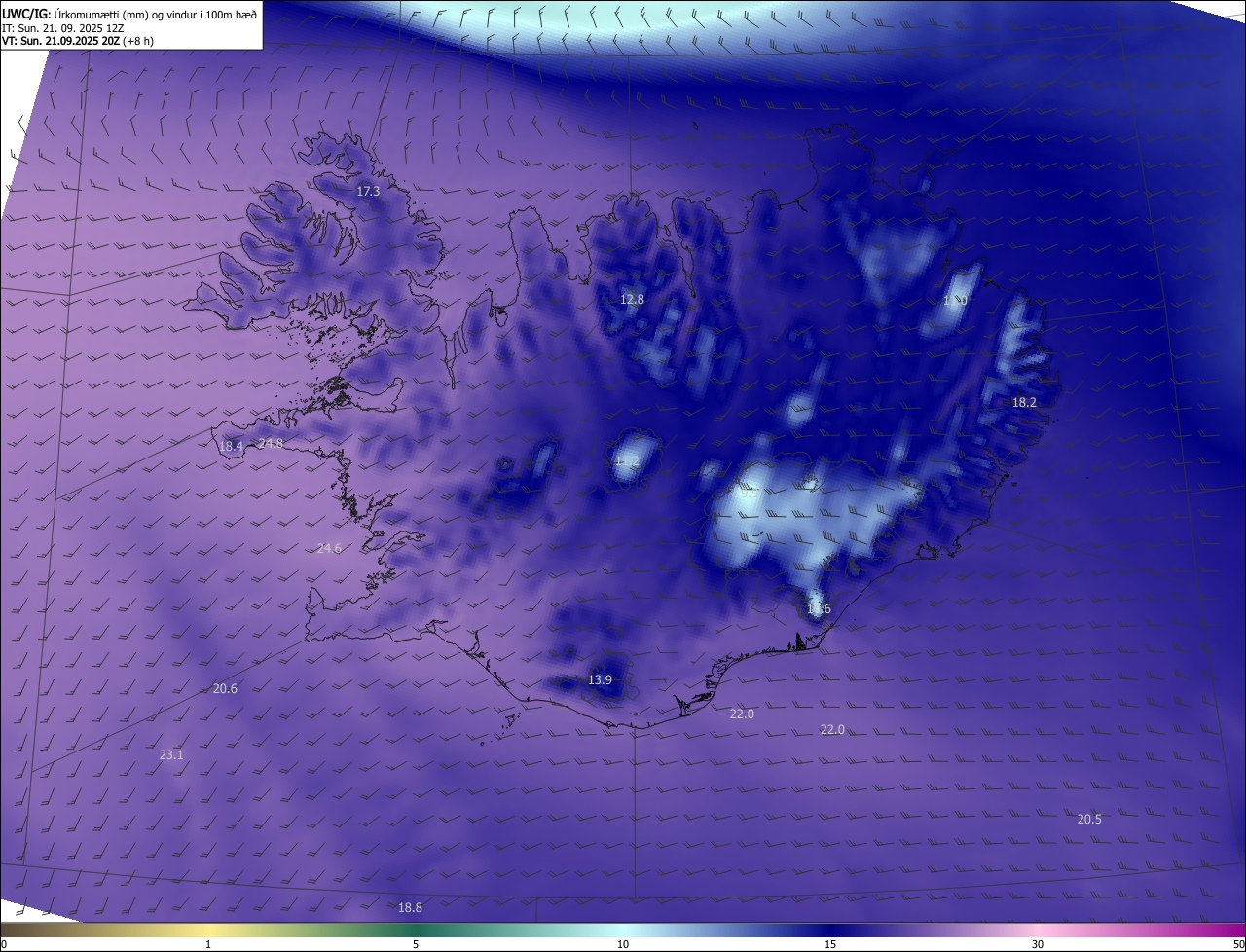Screen dimensions: 1246x952
Task: Click the color scale tick labeled 10
Action: click(623, 944)
